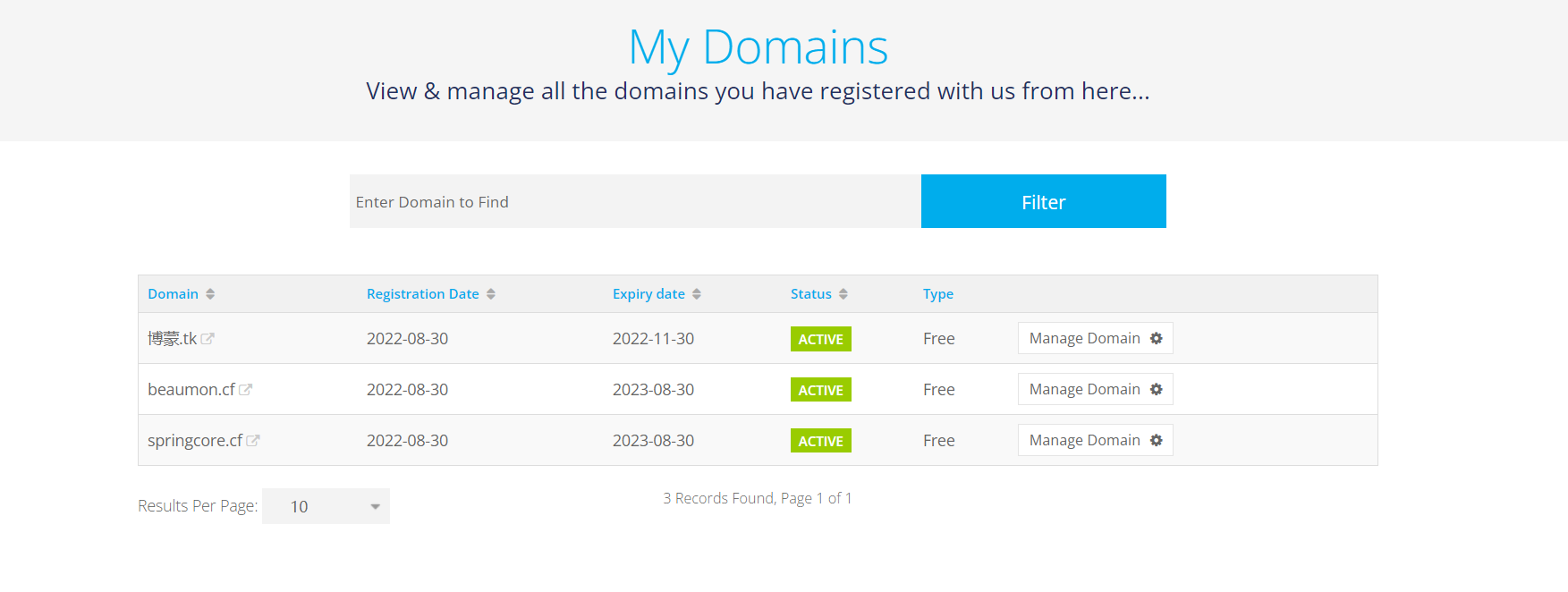Open the beaumon.cf domain link
The height and width of the screenshot is (592, 1568).
[191, 390]
